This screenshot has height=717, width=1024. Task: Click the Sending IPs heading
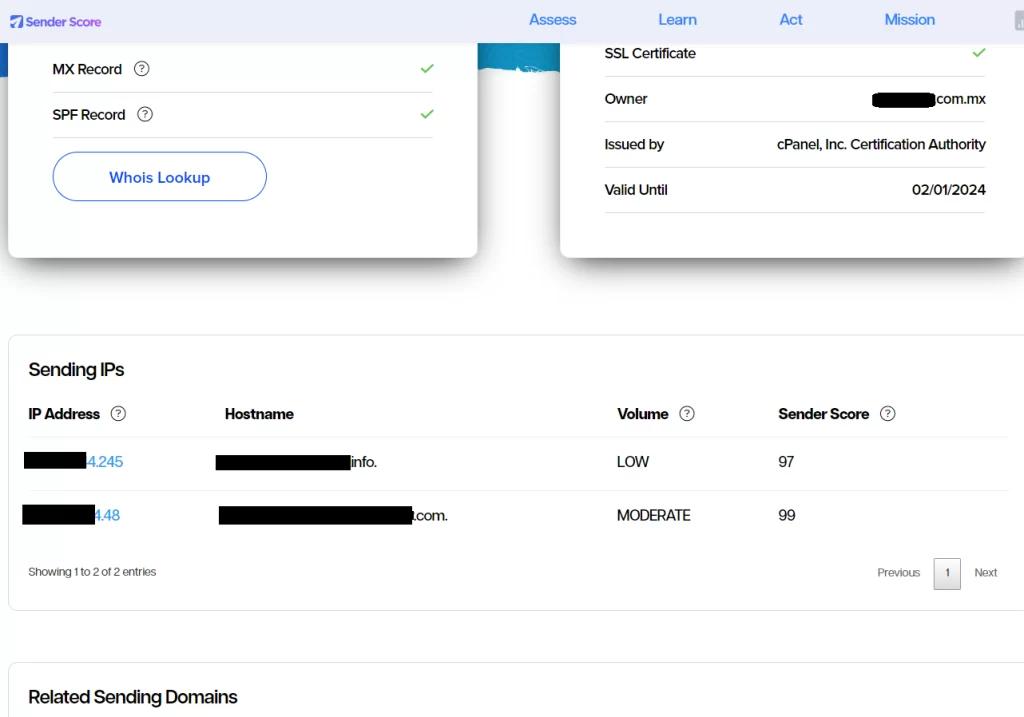(76, 370)
